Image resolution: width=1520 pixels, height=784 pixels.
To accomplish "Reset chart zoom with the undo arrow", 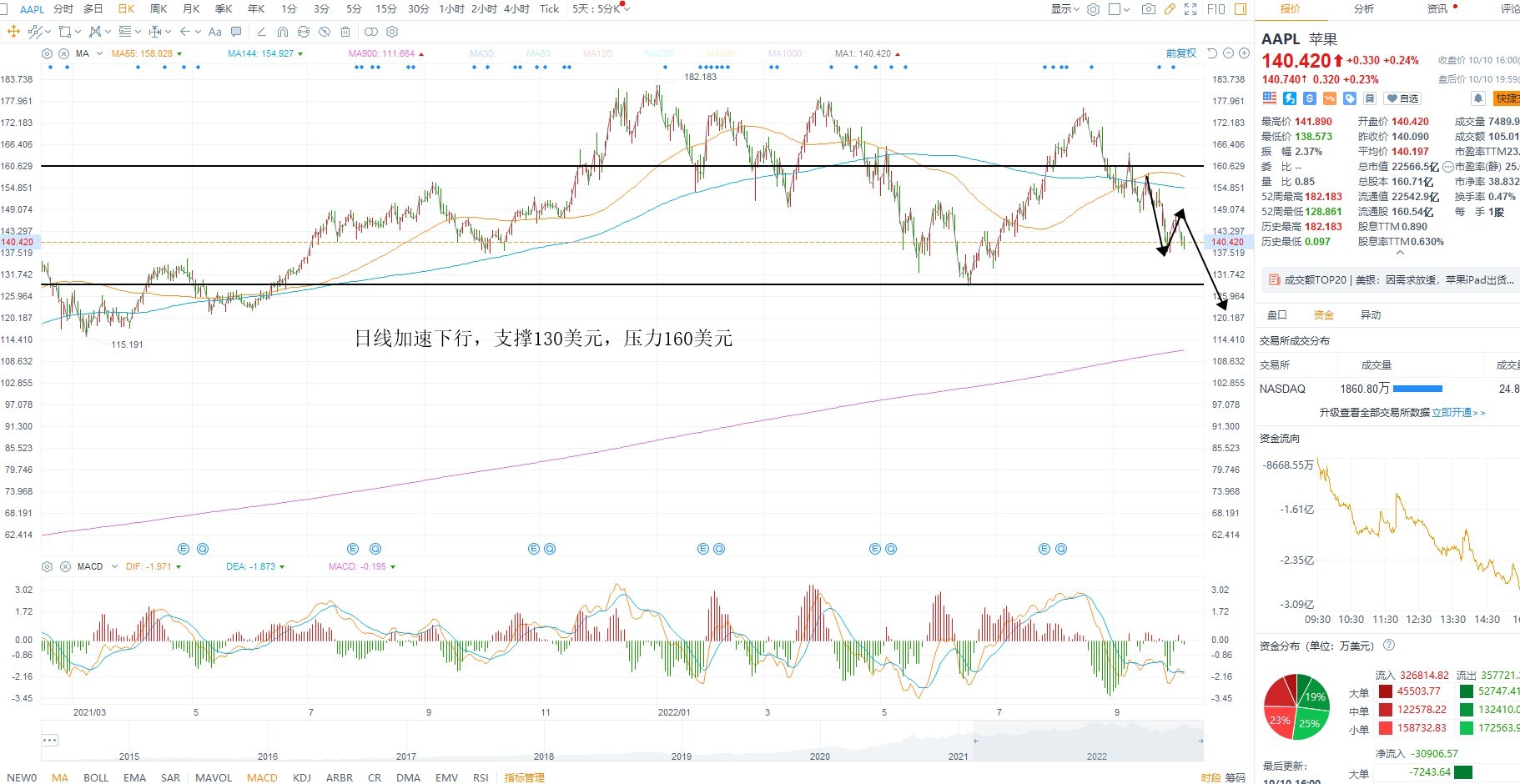I will (1212, 53).
